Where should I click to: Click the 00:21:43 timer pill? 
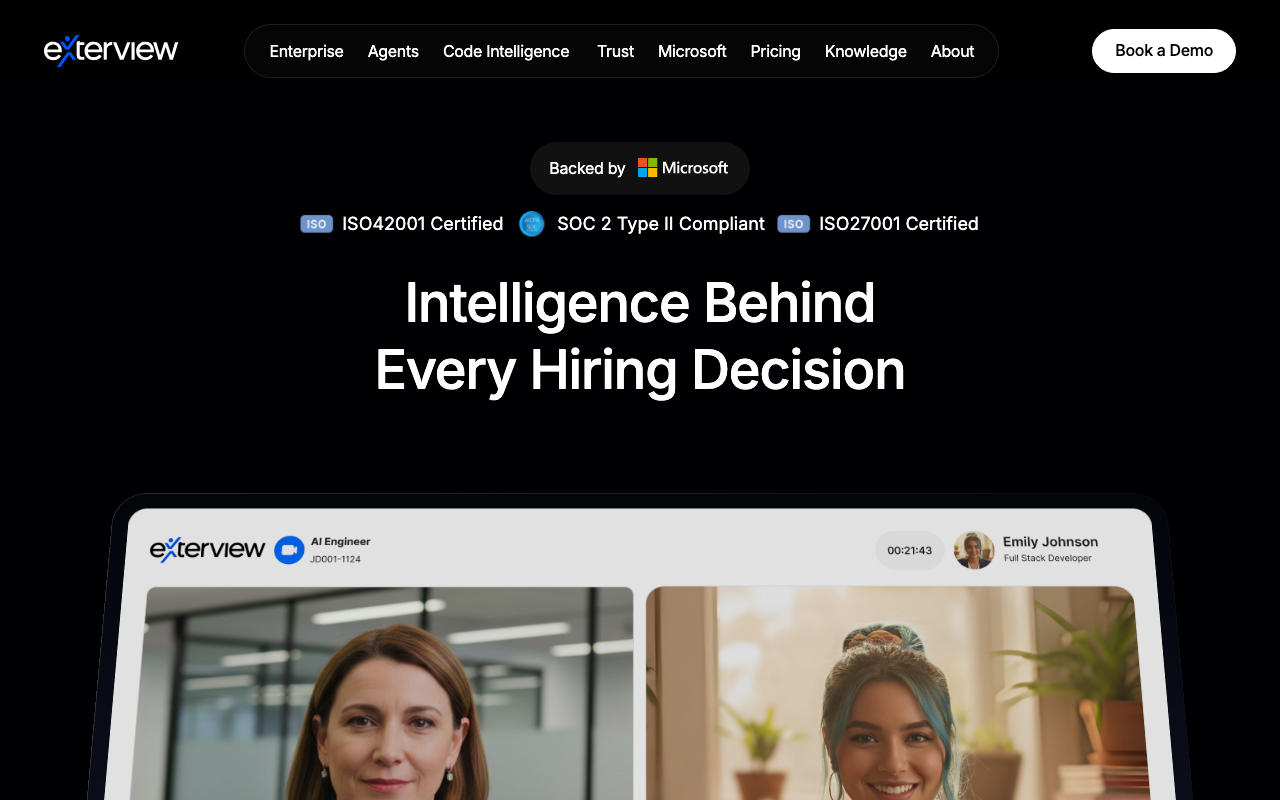pos(909,550)
